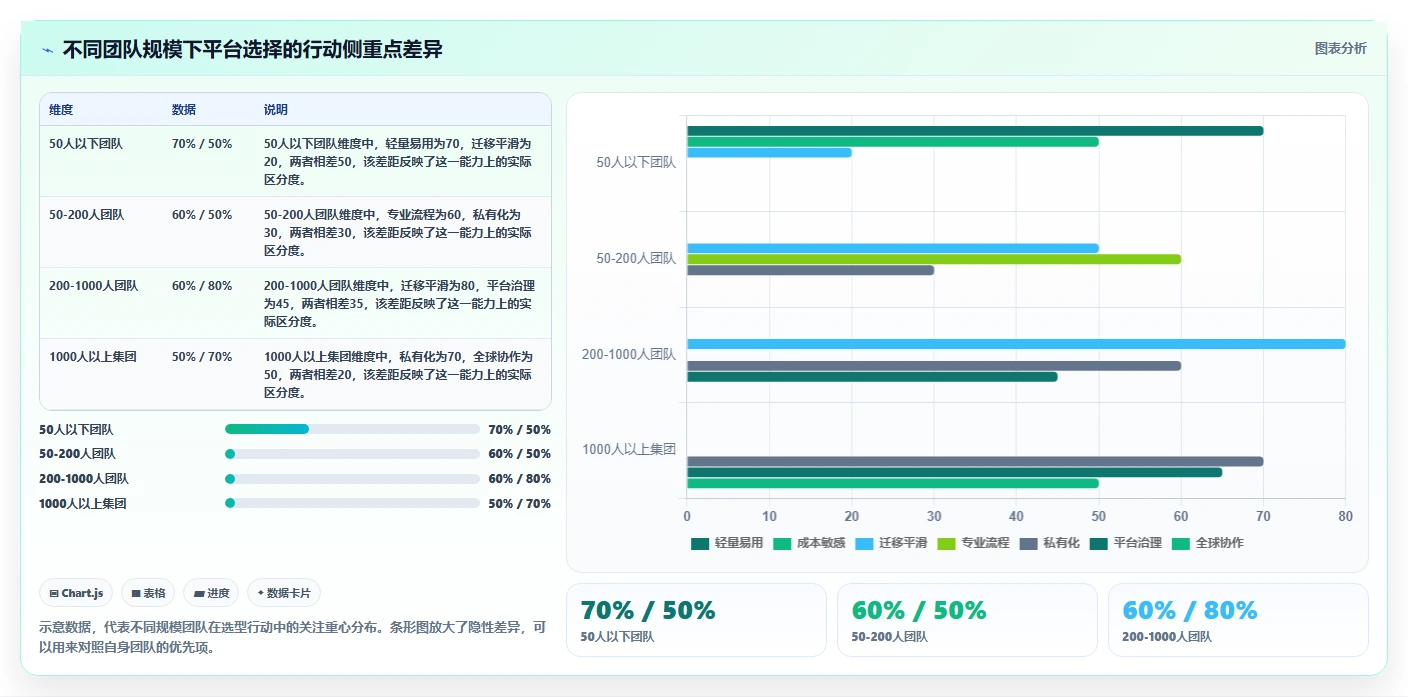
Task: Open the 70% / 50% summary card
Action: click(696, 620)
